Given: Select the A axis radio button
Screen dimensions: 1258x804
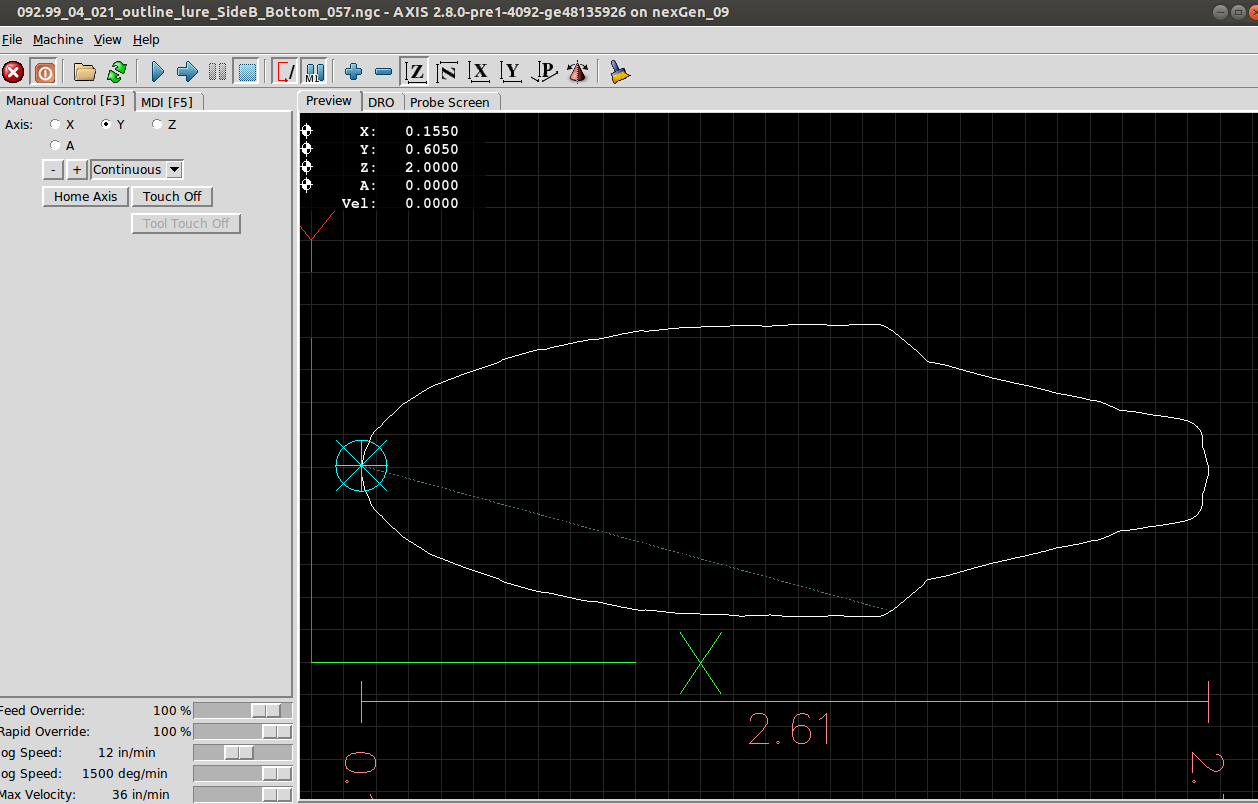Looking at the screenshot, I should point(56,146).
